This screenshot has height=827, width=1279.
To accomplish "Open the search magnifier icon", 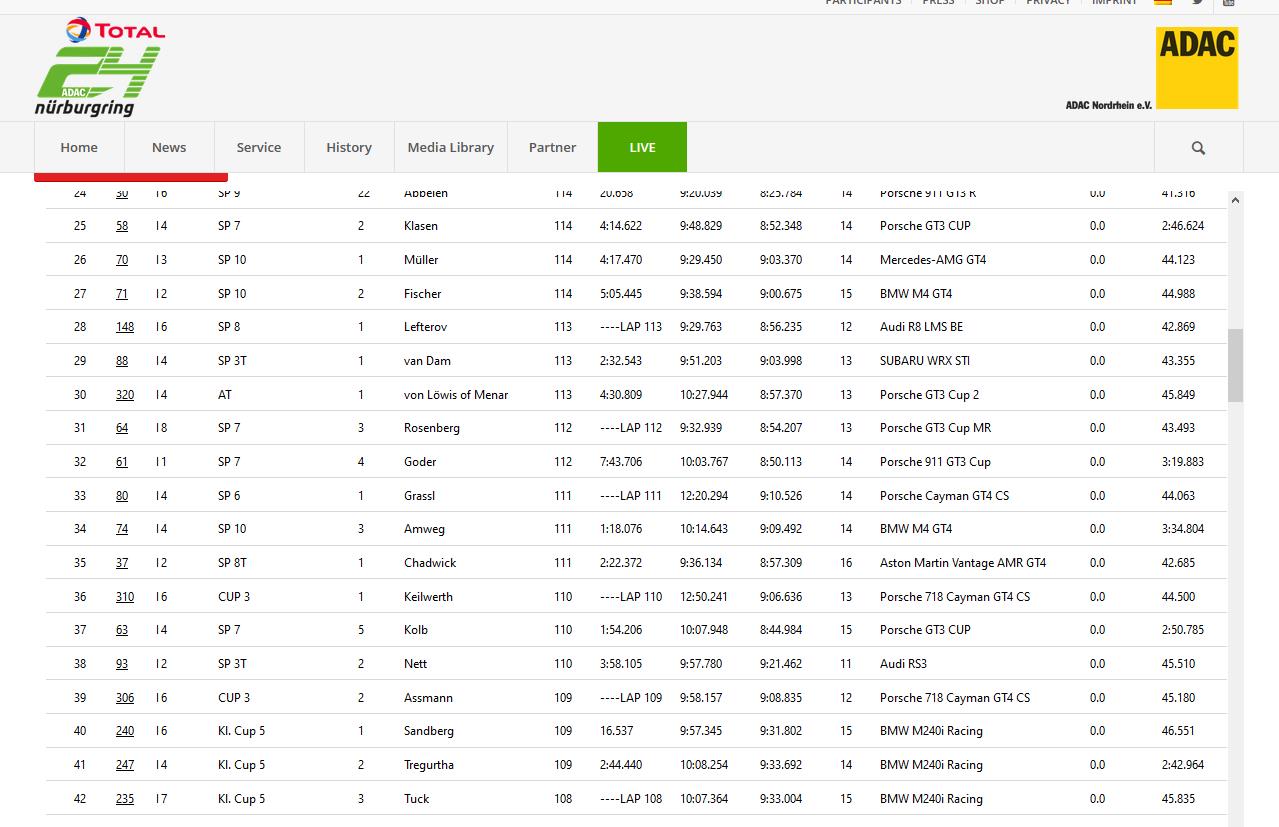I will tap(1198, 148).
